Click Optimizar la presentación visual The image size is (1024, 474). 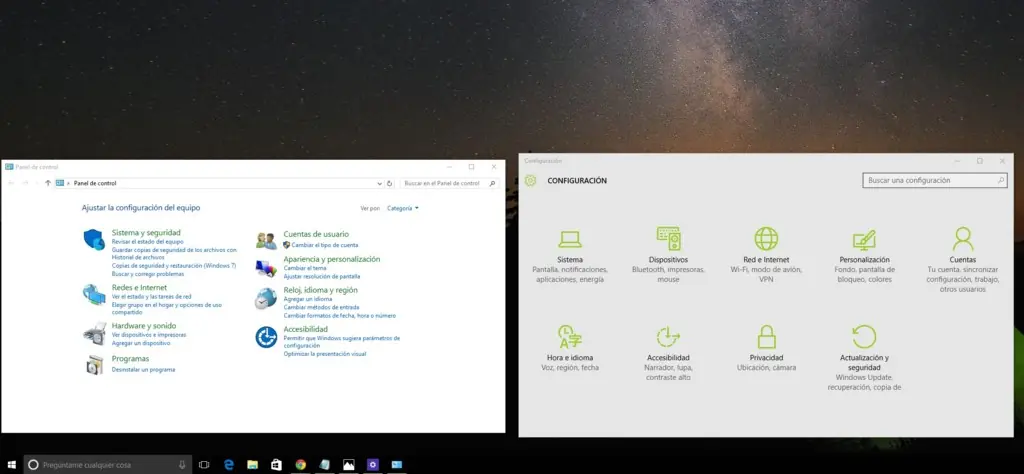point(325,354)
